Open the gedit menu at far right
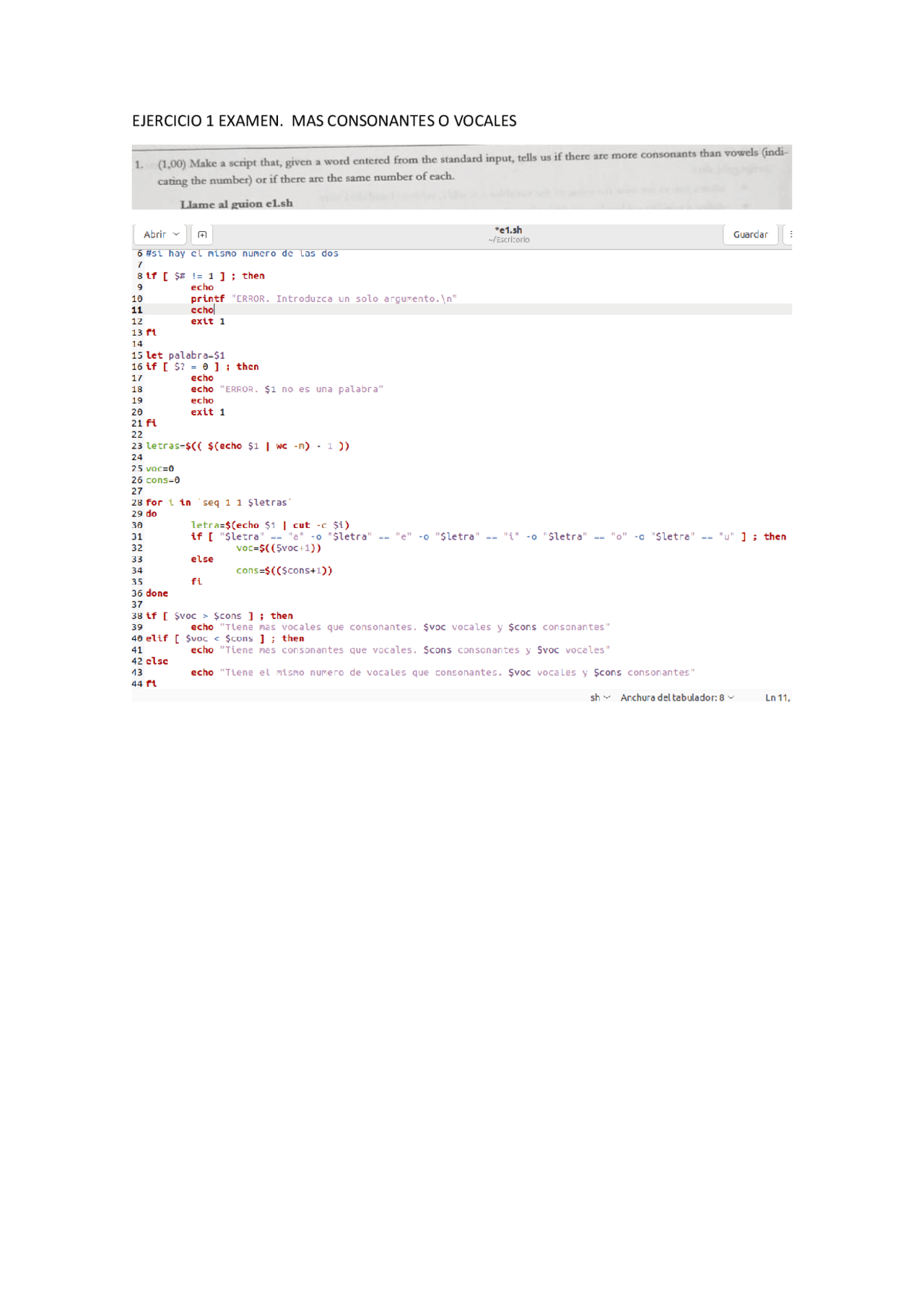The height and width of the screenshot is (1308, 924). click(x=790, y=235)
